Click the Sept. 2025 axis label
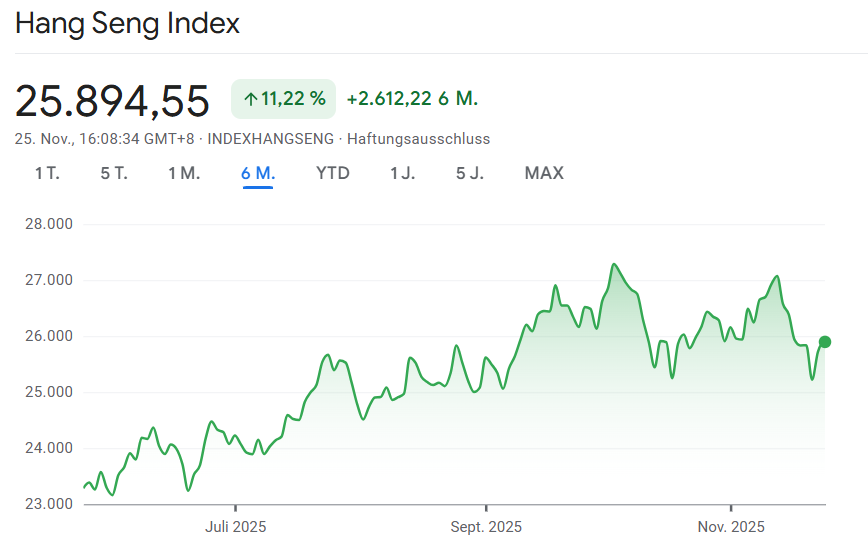This screenshot has height=543, width=868. [x=486, y=526]
